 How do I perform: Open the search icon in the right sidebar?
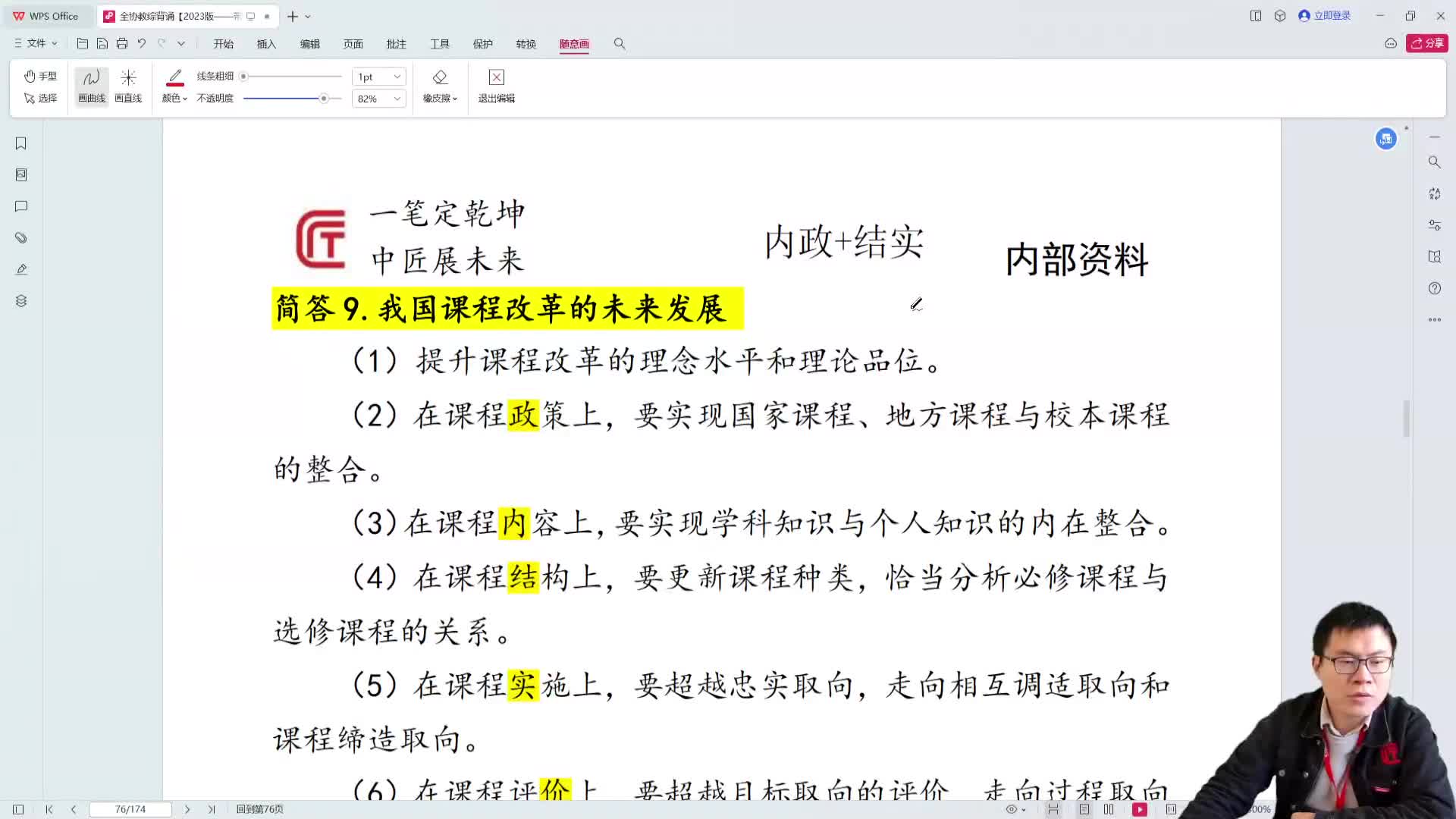point(1434,162)
